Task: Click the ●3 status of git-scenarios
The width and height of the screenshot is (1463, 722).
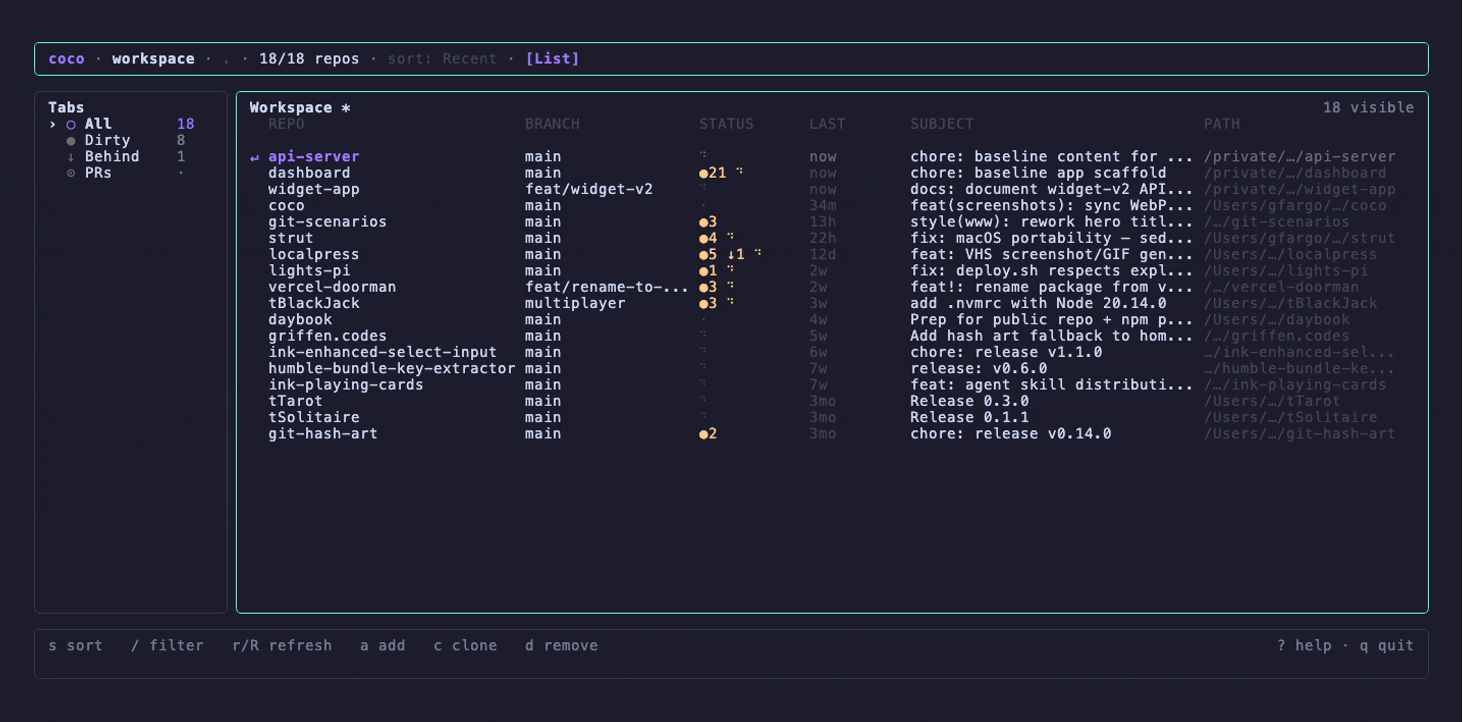Action: coord(708,222)
